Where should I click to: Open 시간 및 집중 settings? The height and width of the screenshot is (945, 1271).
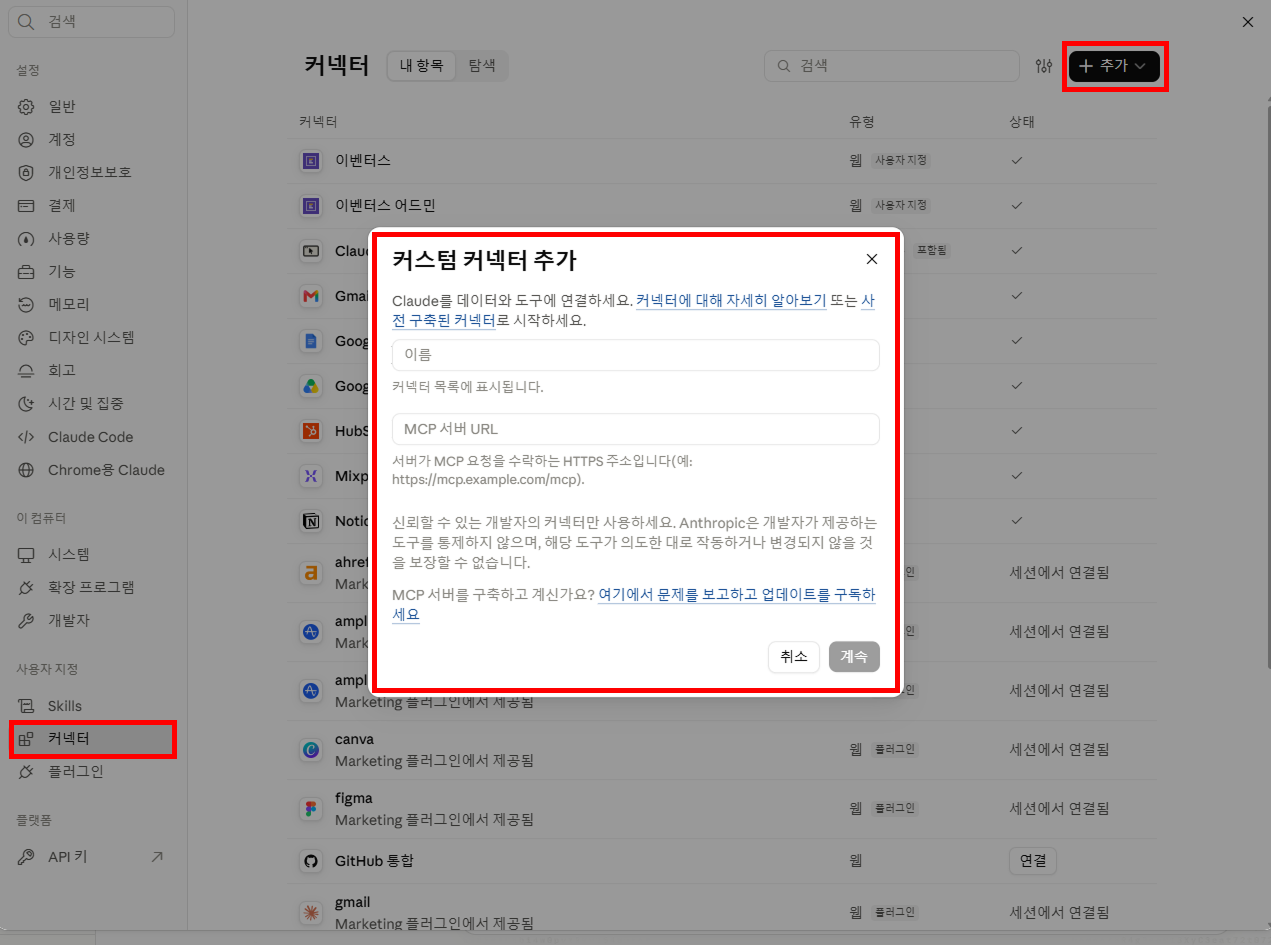point(92,403)
